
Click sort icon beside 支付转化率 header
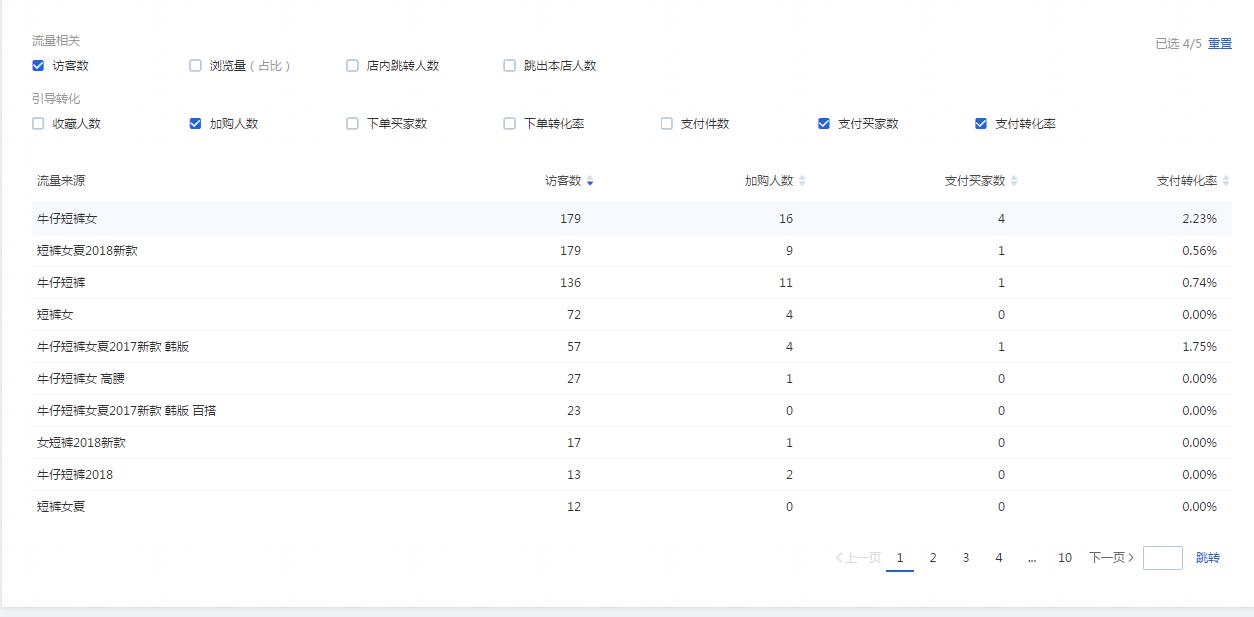(1226, 181)
